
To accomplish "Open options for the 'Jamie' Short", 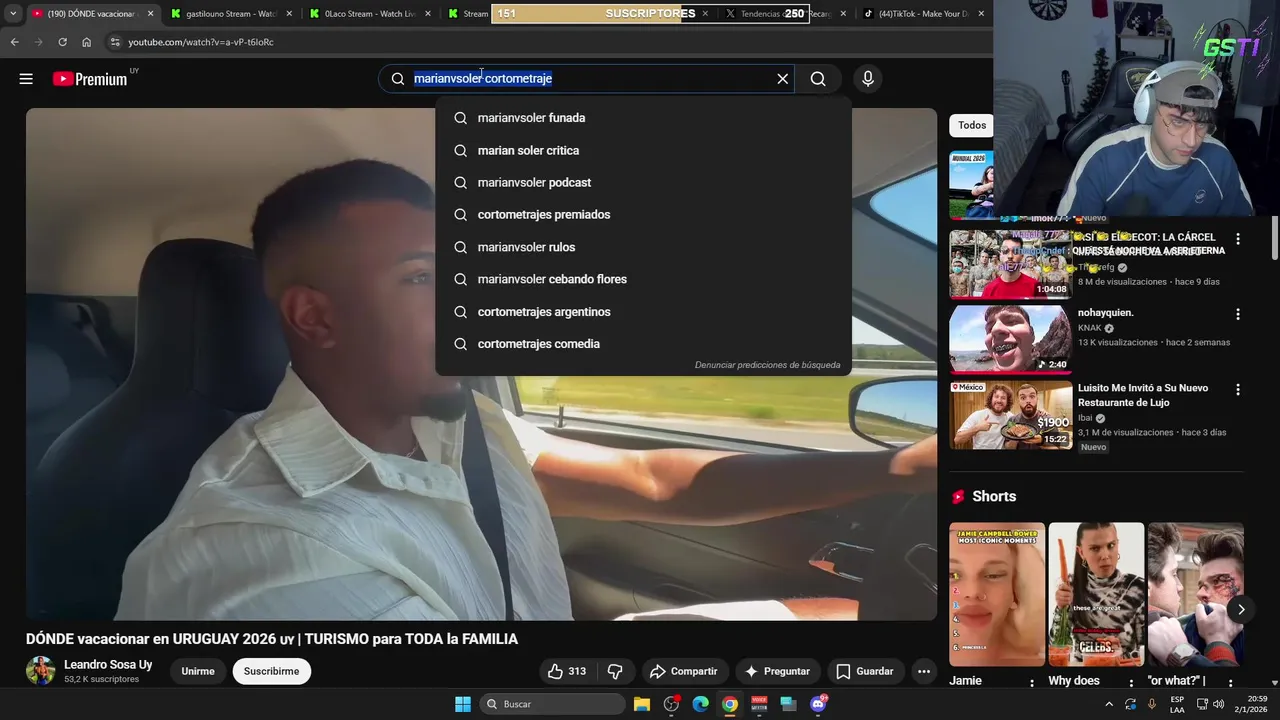I will click(1032, 683).
